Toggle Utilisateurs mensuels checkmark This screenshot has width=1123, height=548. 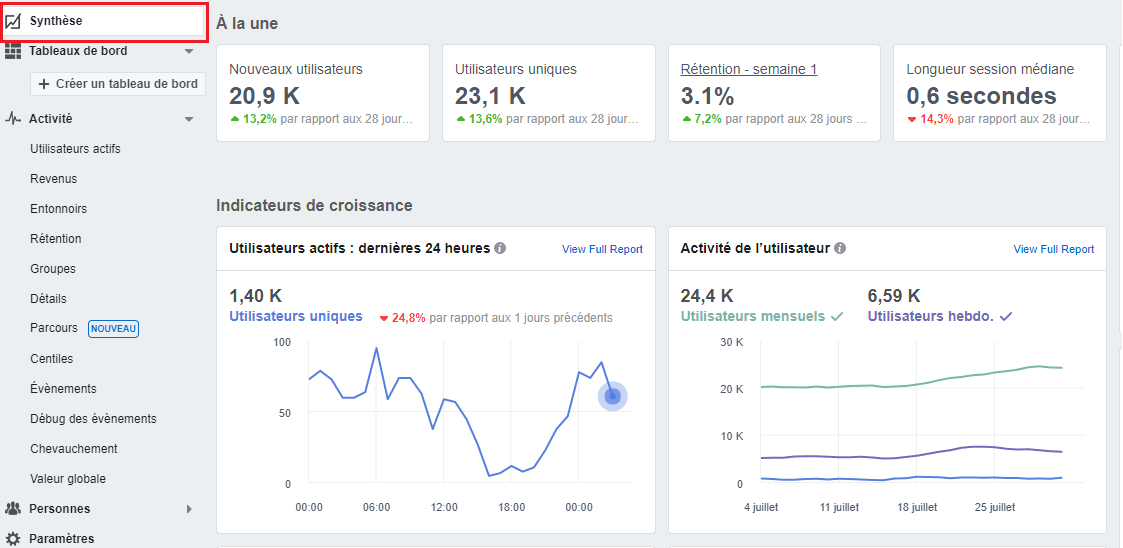tap(837, 317)
